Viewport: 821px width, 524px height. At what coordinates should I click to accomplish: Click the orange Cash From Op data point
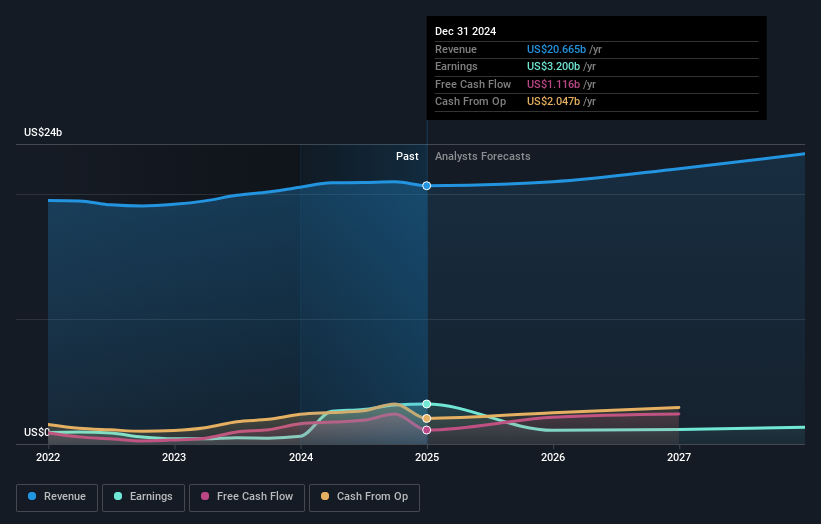tap(427, 418)
